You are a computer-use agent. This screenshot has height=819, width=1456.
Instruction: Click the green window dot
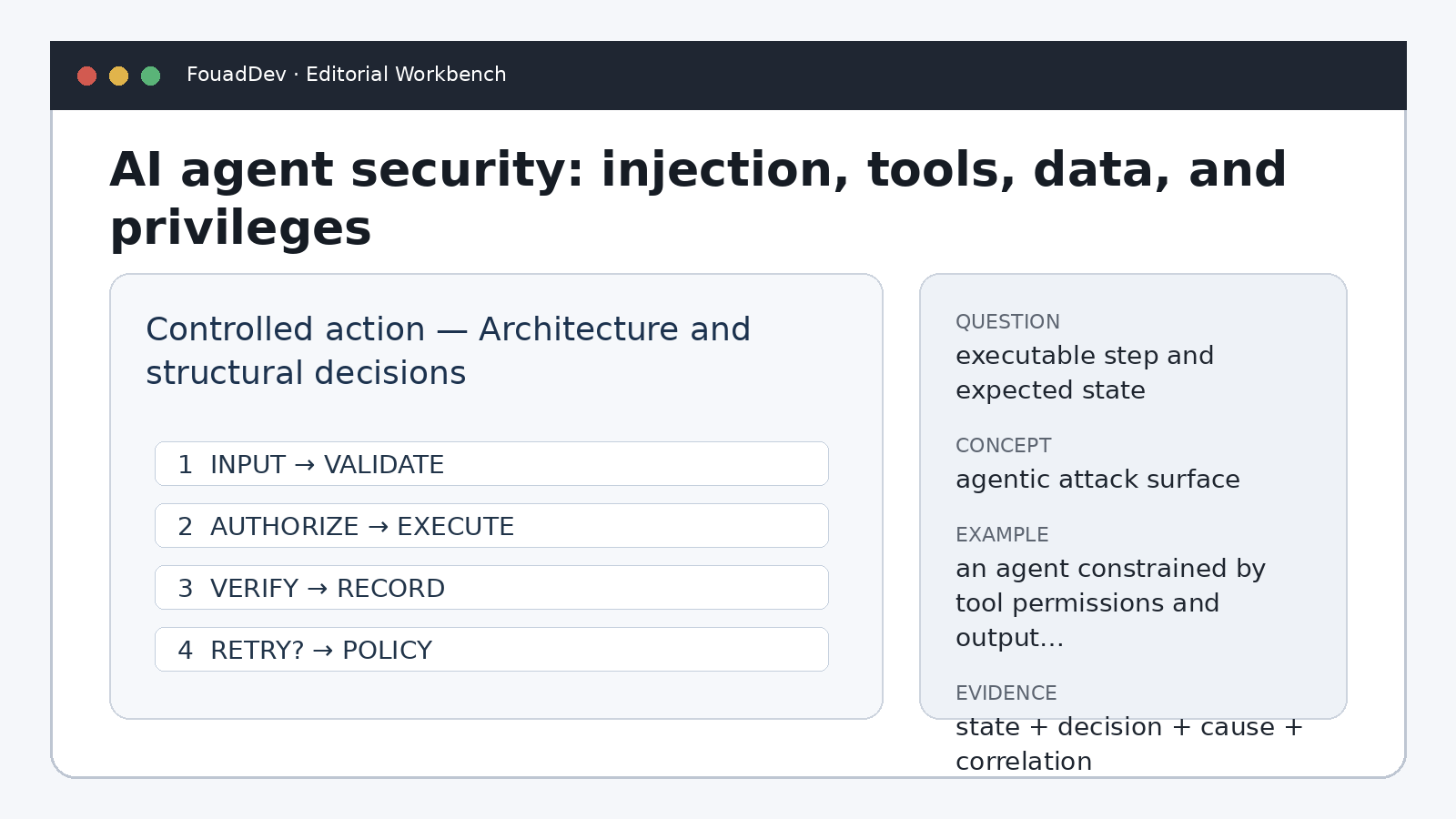pyautogui.click(x=151, y=76)
